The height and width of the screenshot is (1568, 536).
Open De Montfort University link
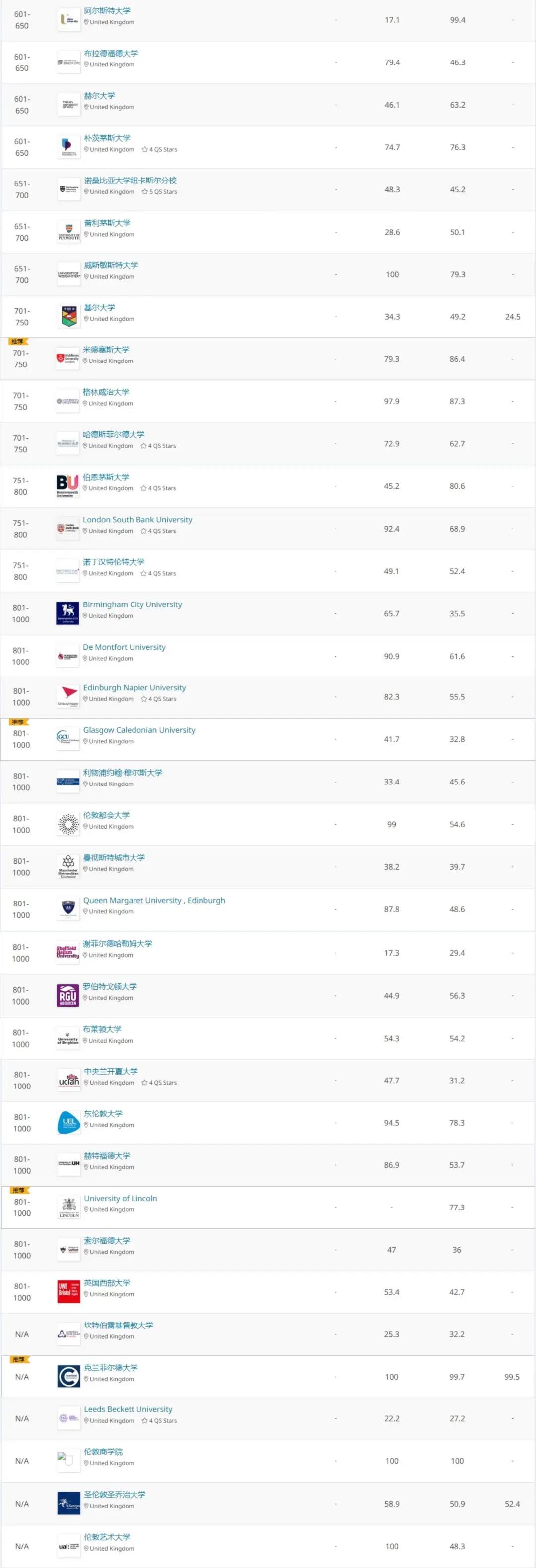[124, 647]
